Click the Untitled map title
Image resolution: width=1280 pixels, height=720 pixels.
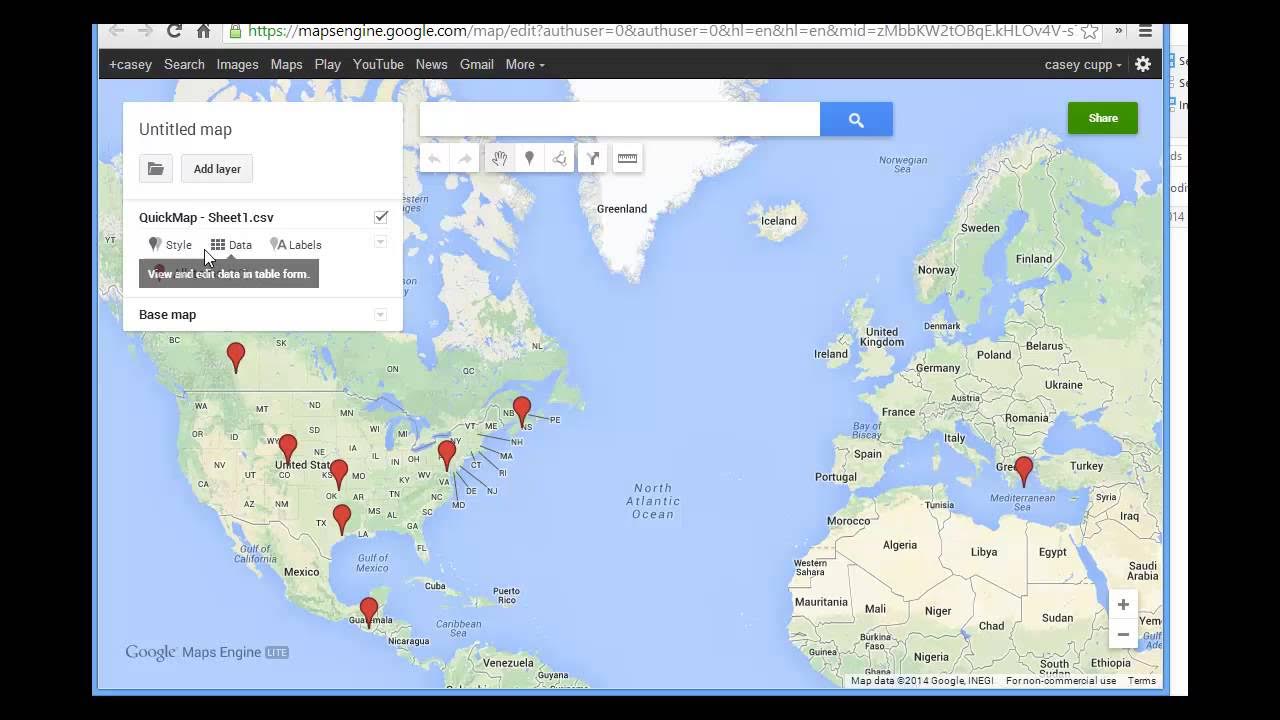point(185,129)
